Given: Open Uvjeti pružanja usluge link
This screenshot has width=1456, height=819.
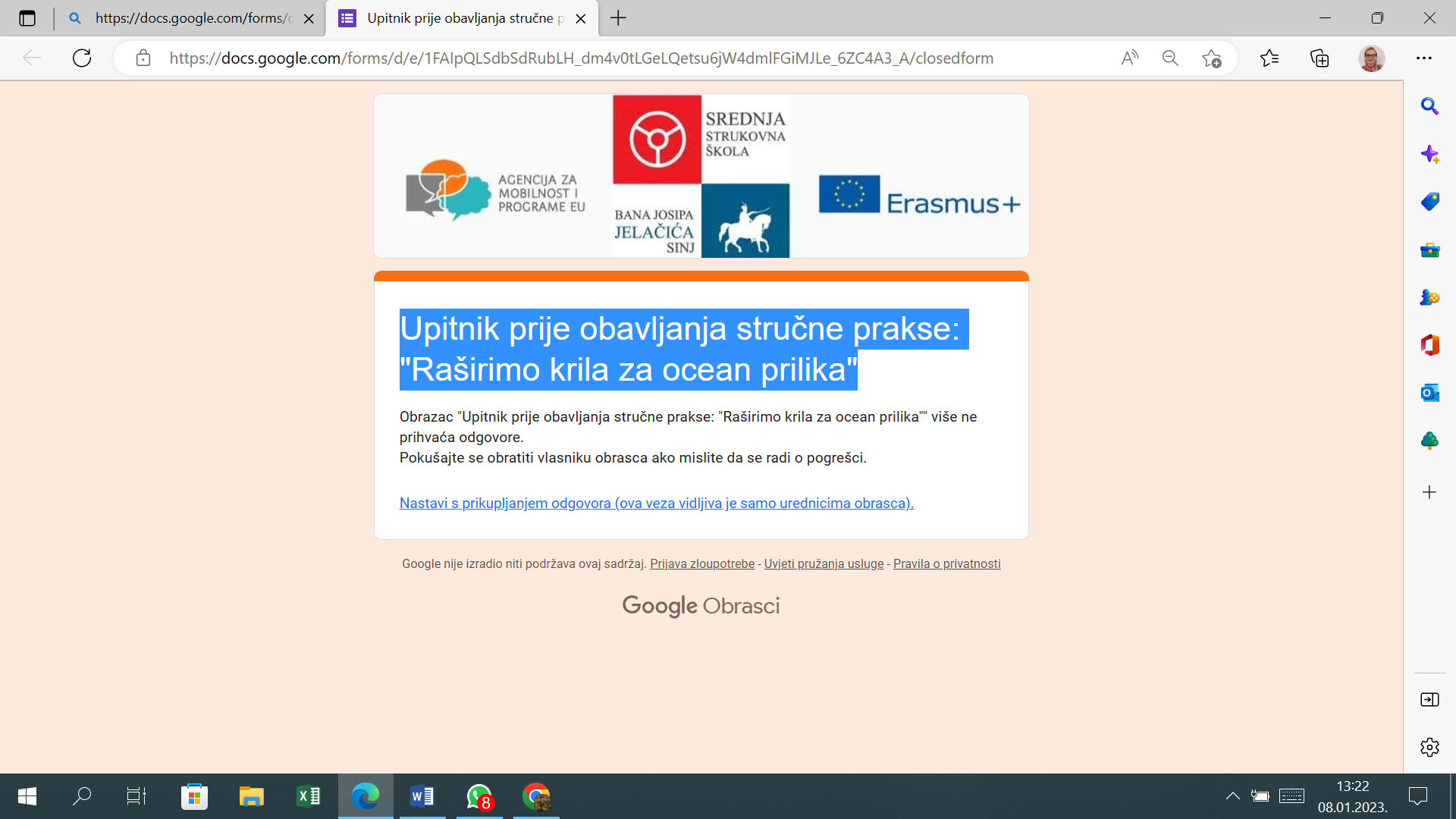Looking at the screenshot, I should pyautogui.click(x=824, y=563).
